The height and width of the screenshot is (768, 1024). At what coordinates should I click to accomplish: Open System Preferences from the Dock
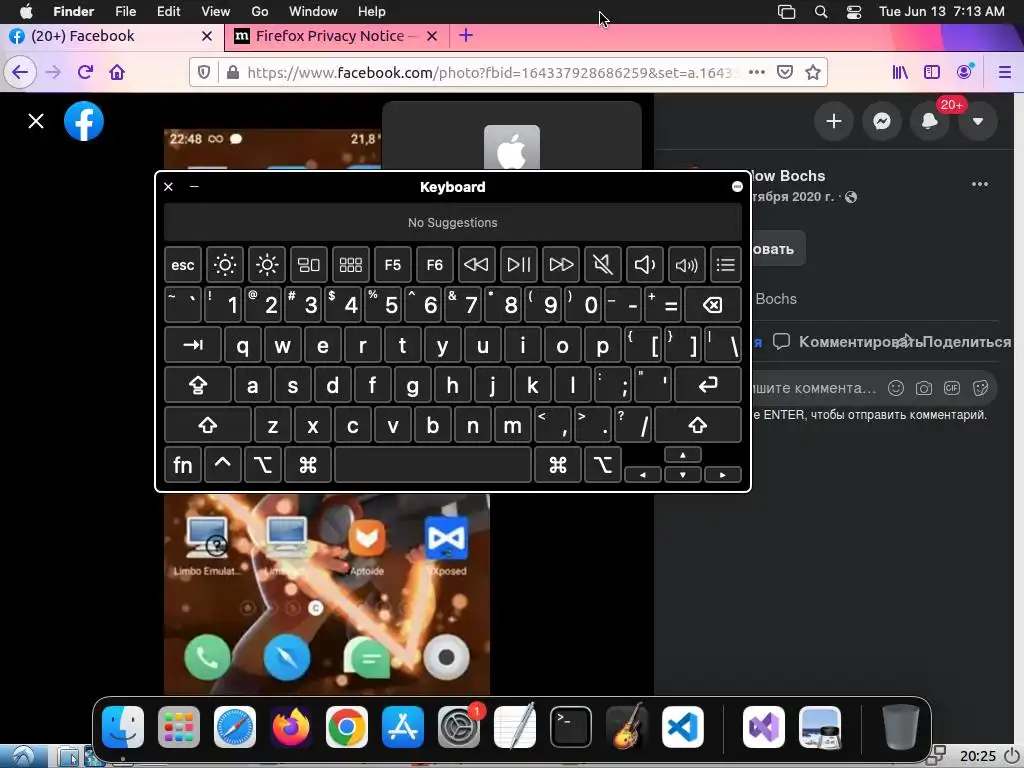[x=458, y=726]
